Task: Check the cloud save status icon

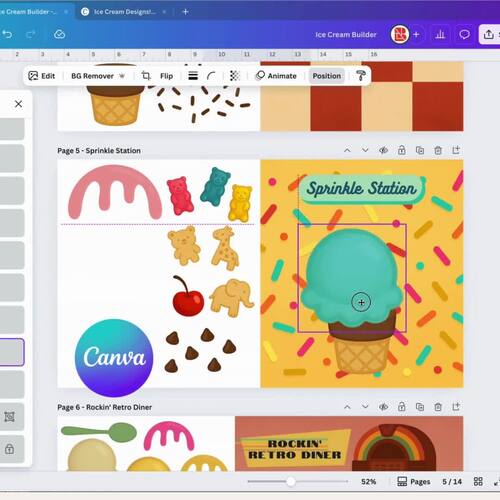Action: pyautogui.click(x=59, y=34)
